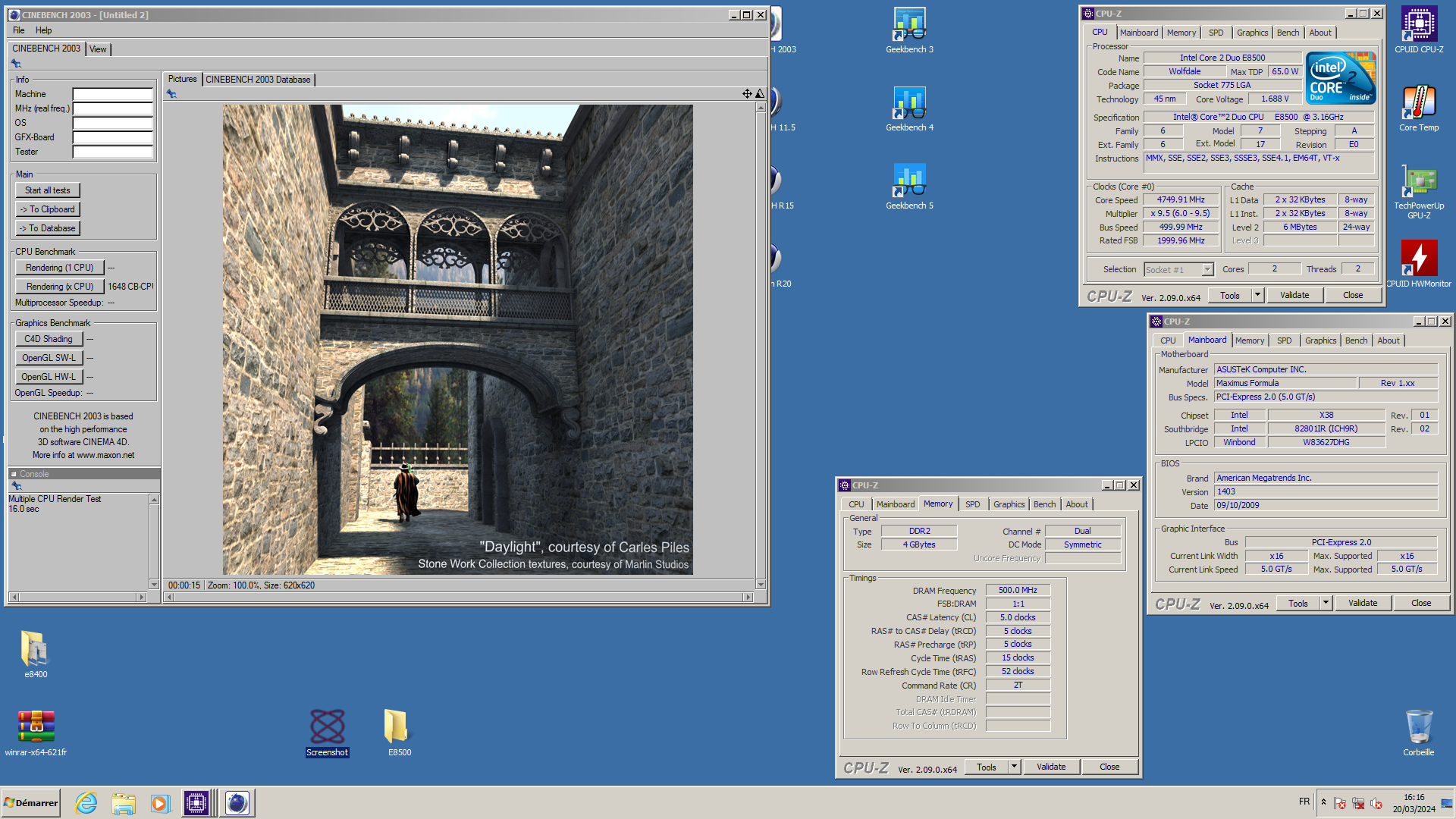Select the winrar-x64-621fr installer icon

[x=36, y=733]
